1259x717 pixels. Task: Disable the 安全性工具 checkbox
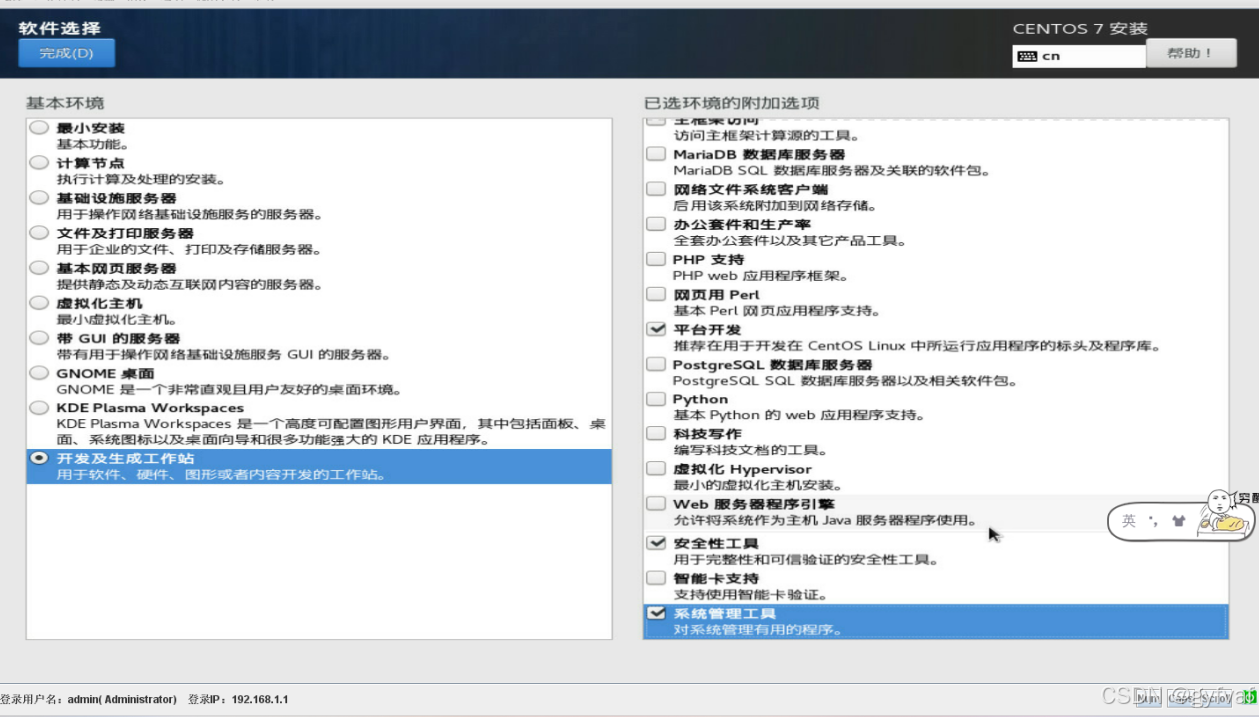click(656, 543)
